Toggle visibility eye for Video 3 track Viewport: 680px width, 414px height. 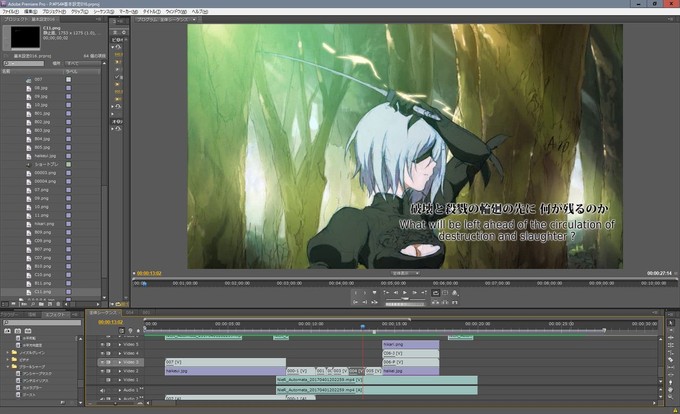coord(101,361)
